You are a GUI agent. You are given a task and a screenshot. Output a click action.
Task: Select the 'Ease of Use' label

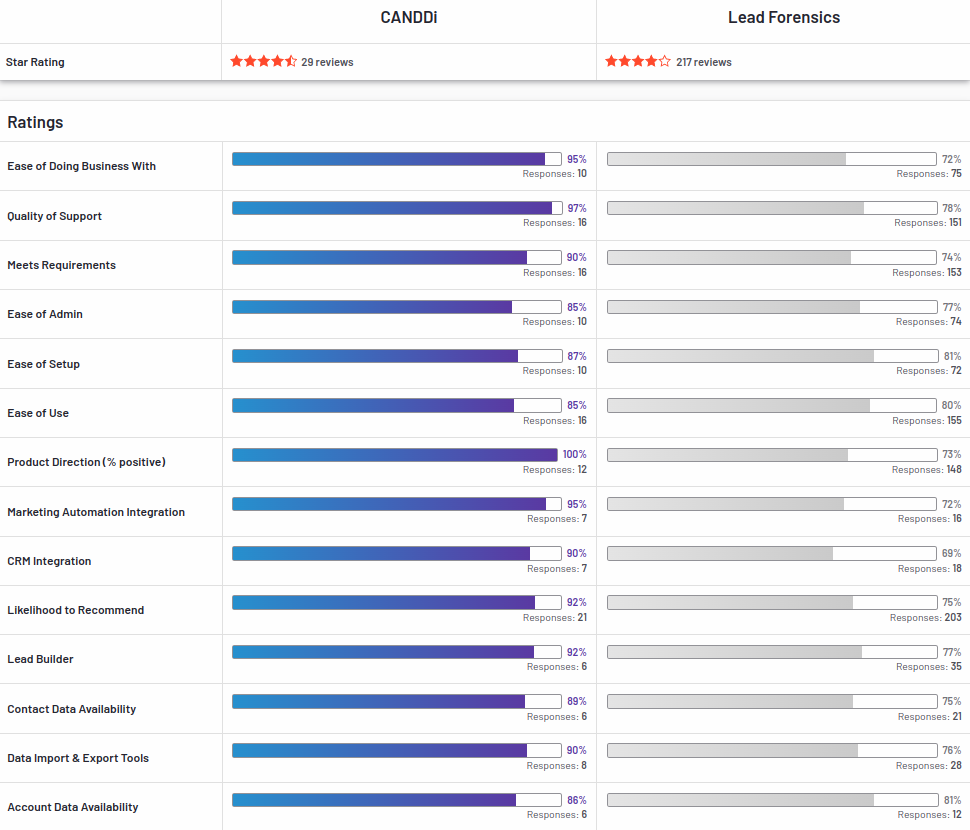38,413
